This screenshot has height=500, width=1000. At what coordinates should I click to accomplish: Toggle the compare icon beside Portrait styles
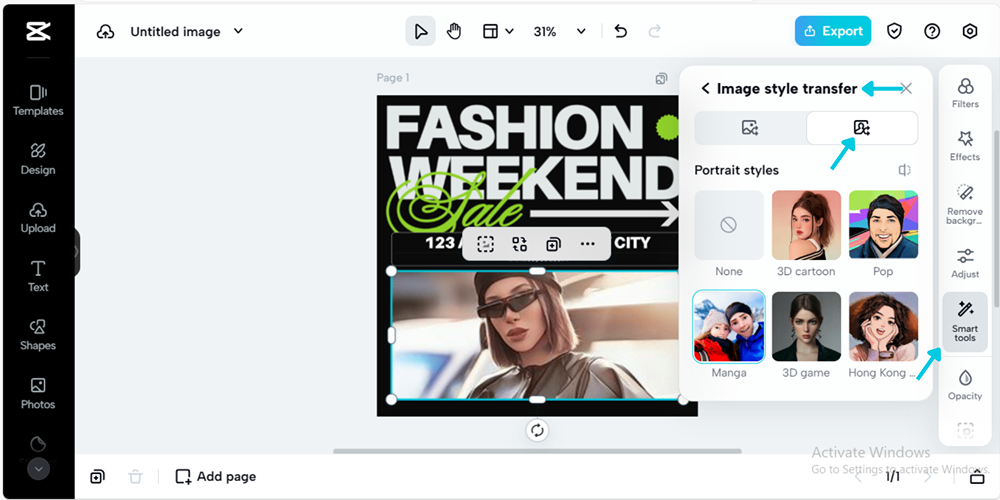(904, 170)
